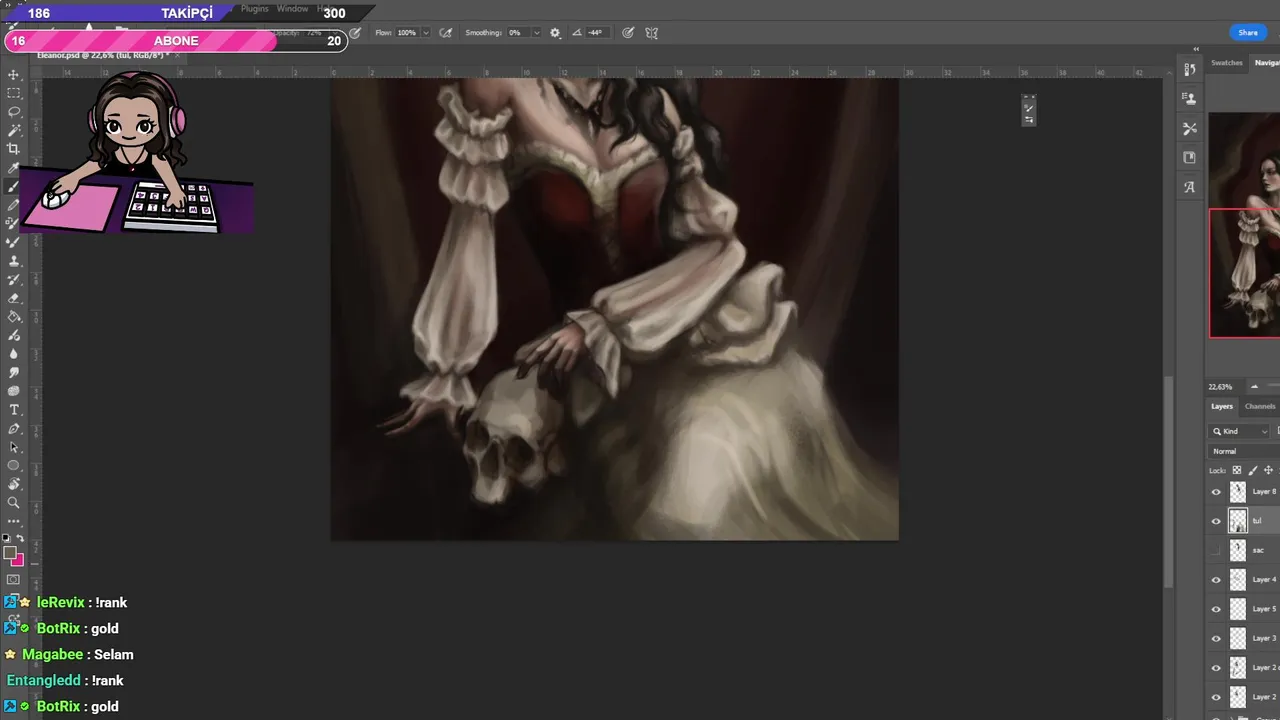Hide Layer 4 visibility eye
Screen dimensions: 1280x720
[1216, 580]
